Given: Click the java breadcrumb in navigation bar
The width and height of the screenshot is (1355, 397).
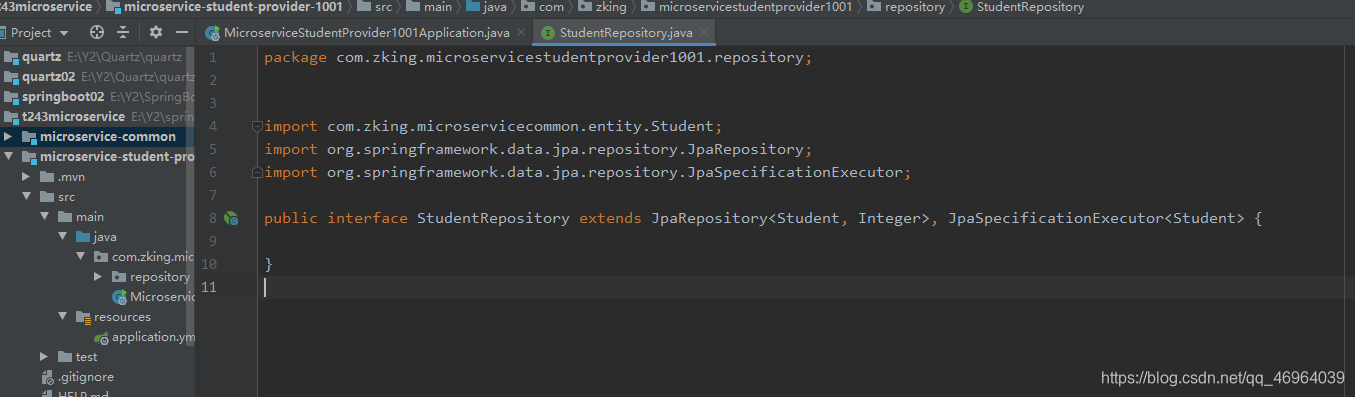Looking at the screenshot, I should [x=487, y=7].
